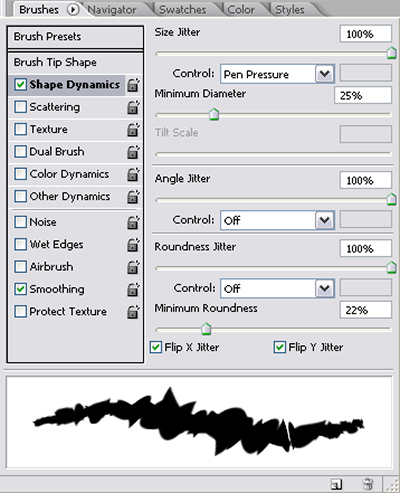Toggle the lock icon next to Color Dynamics
400x493 pixels.
(x=133, y=174)
